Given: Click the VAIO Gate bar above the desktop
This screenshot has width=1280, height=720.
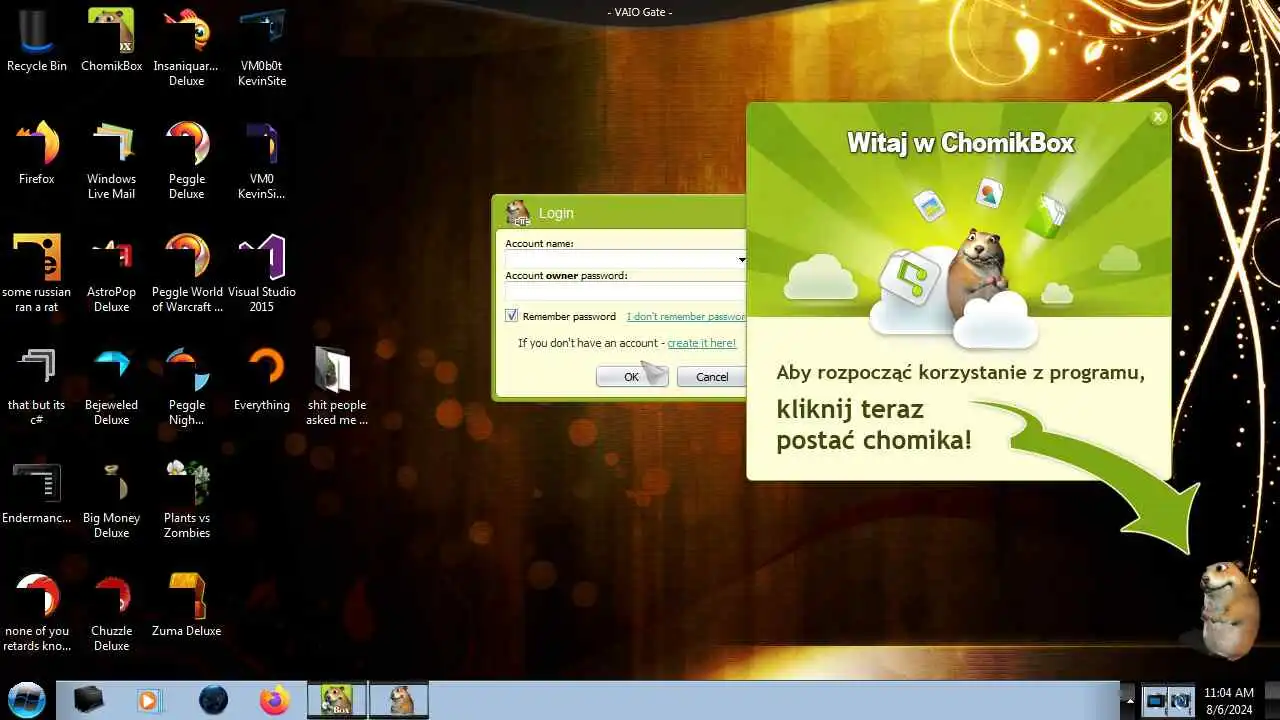Looking at the screenshot, I should pyautogui.click(x=640, y=12).
